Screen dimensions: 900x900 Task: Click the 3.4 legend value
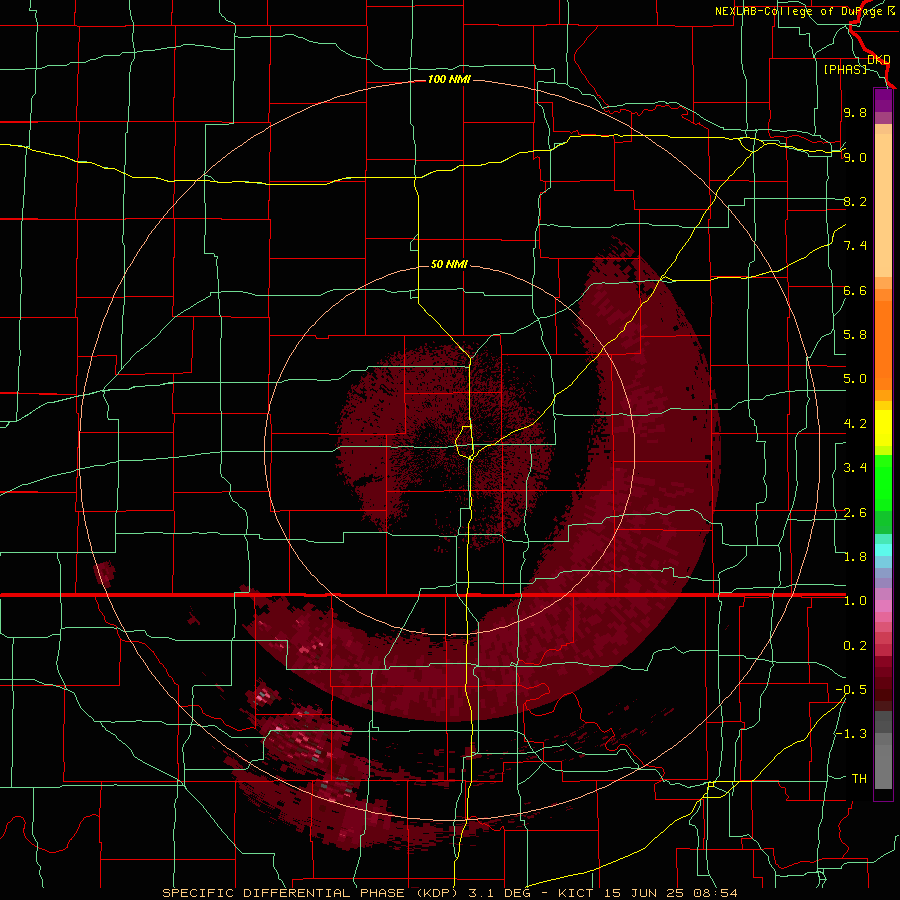855,468
